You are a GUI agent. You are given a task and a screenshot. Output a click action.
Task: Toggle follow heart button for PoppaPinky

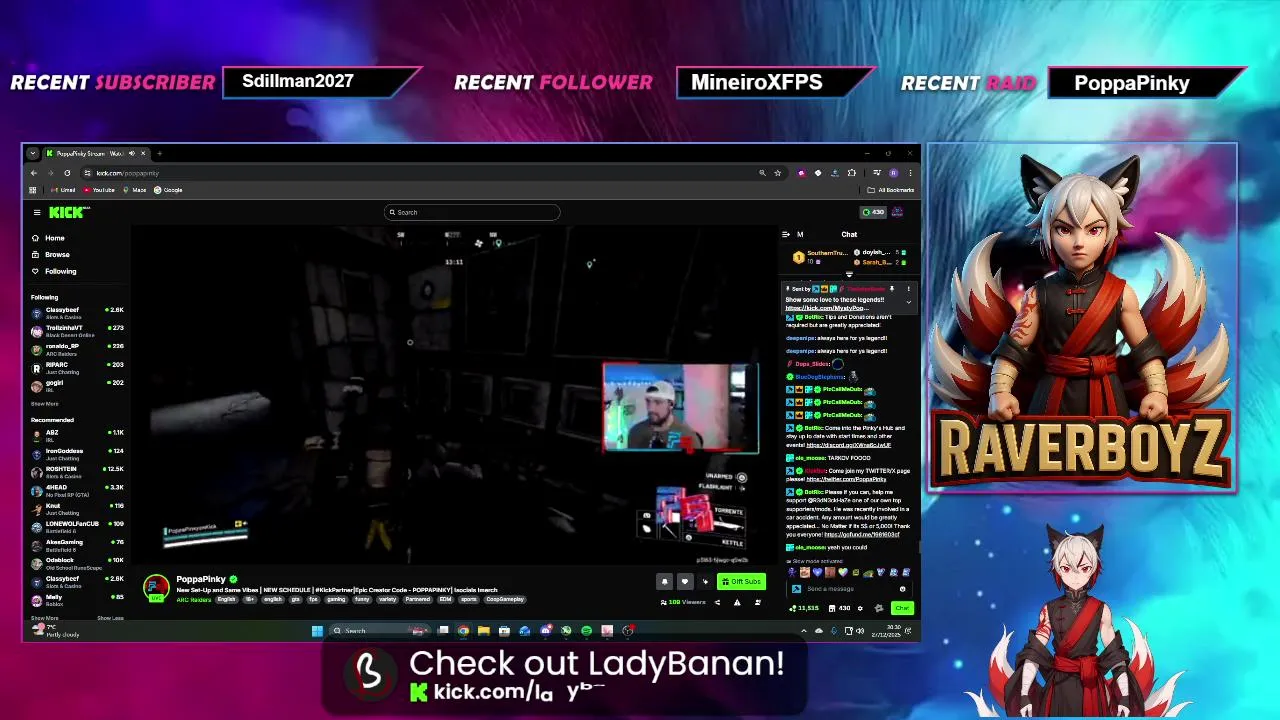point(685,581)
